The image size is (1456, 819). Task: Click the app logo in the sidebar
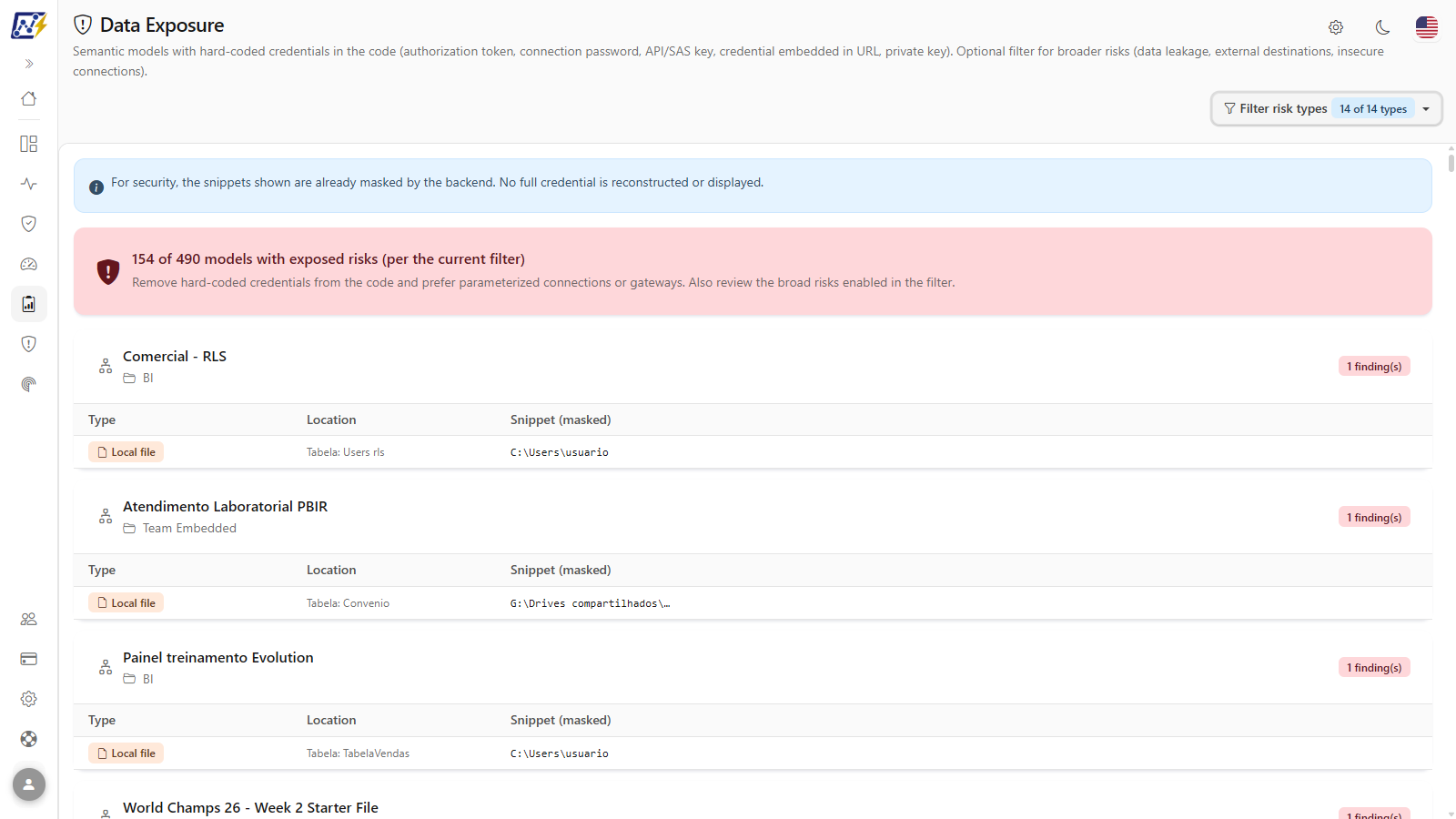click(x=28, y=25)
